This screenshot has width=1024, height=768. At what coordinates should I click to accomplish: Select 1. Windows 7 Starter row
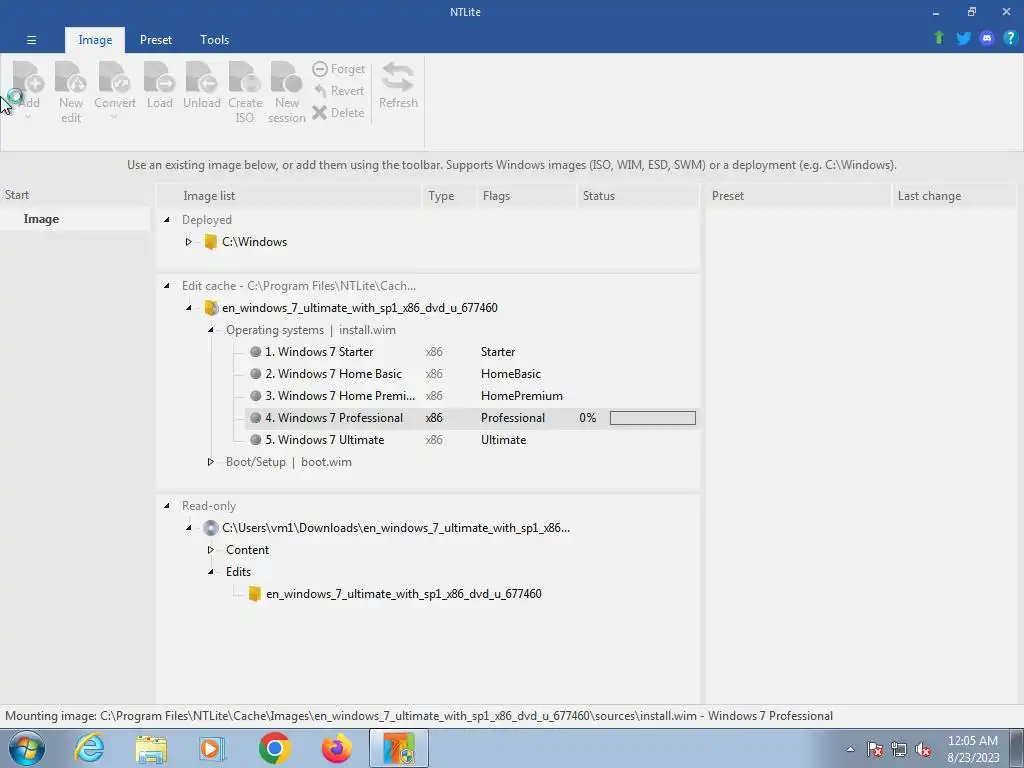472,351
